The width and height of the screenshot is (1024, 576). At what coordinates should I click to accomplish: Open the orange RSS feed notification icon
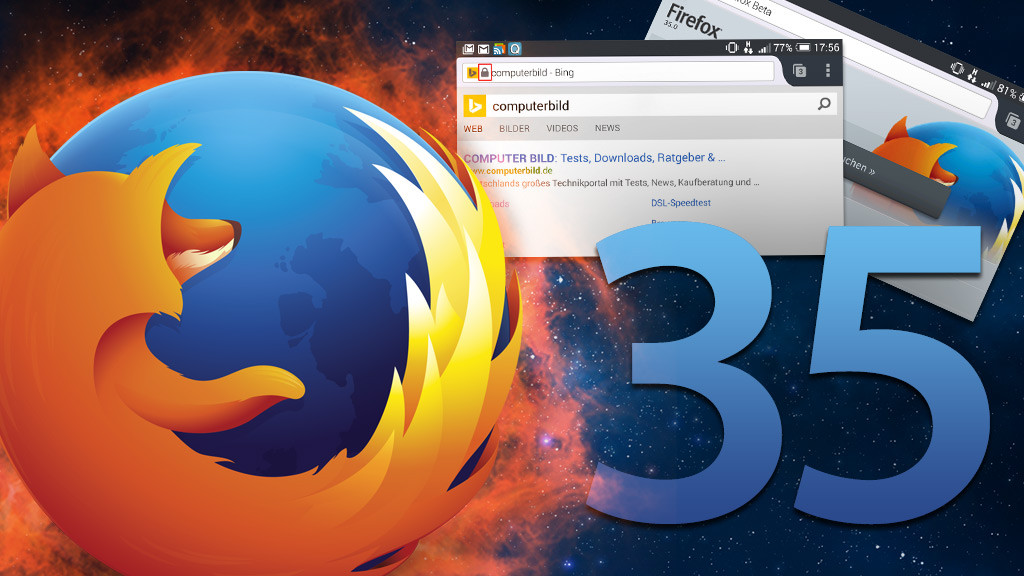(499, 49)
